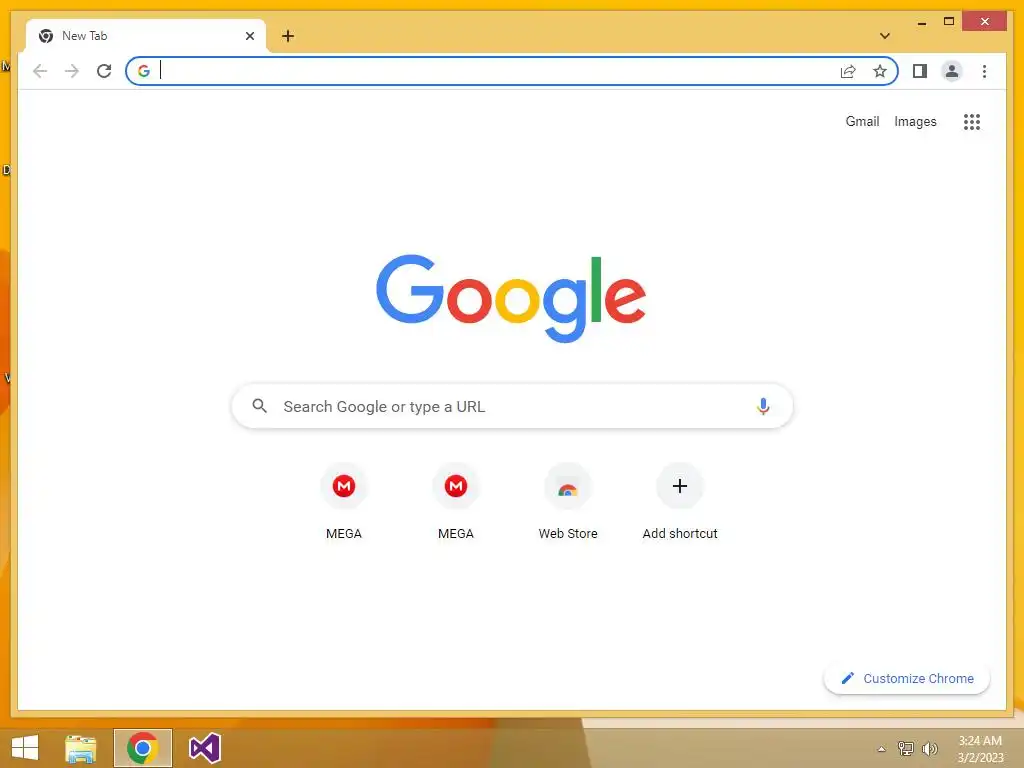The image size is (1024, 768).
Task: Minimize the Chrome window
Action: [921, 22]
